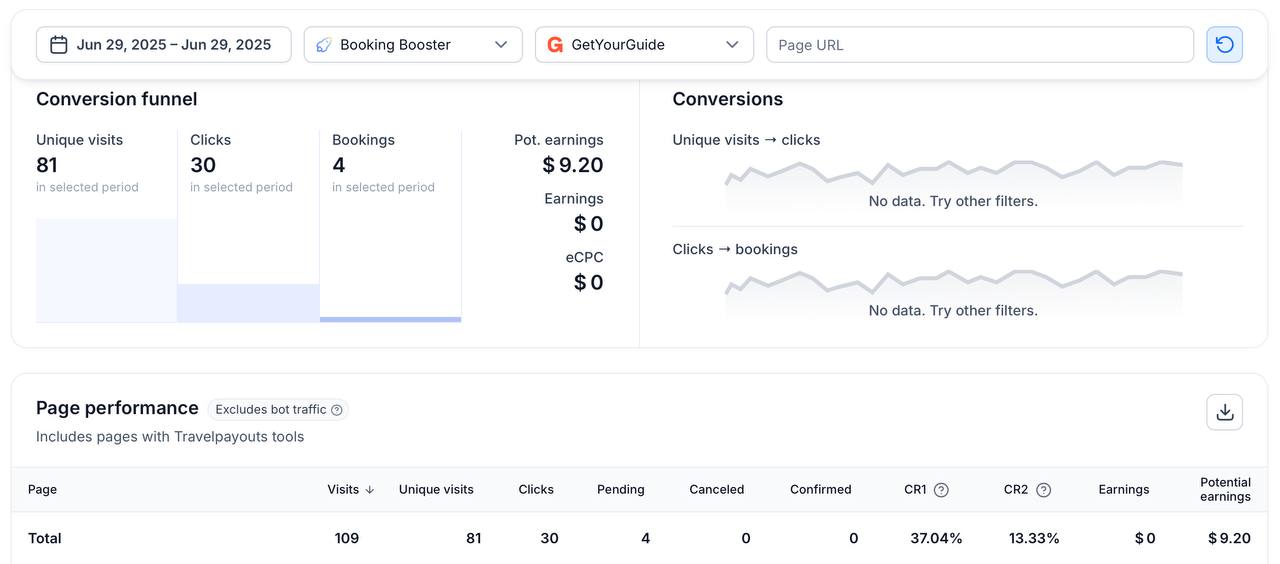Click the CR2 help question mark icon
This screenshot has height=564, width=1280.
1043,490
